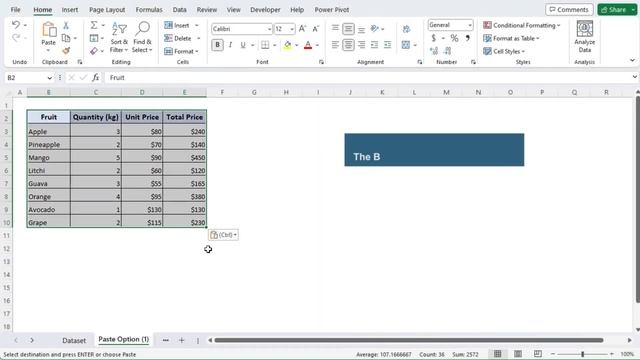Toggle Underline formatting
This screenshot has width=640, height=360.
(x=243, y=45)
